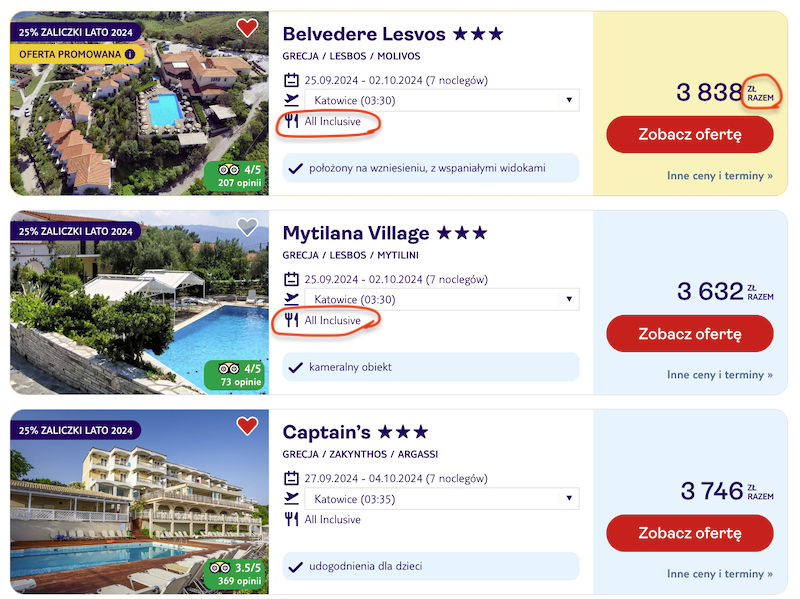This screenshot has height=599, width=800.
Task: Click Zobacz ofertę button for 3 746 zł offer
Action: [x=690, y=533]
